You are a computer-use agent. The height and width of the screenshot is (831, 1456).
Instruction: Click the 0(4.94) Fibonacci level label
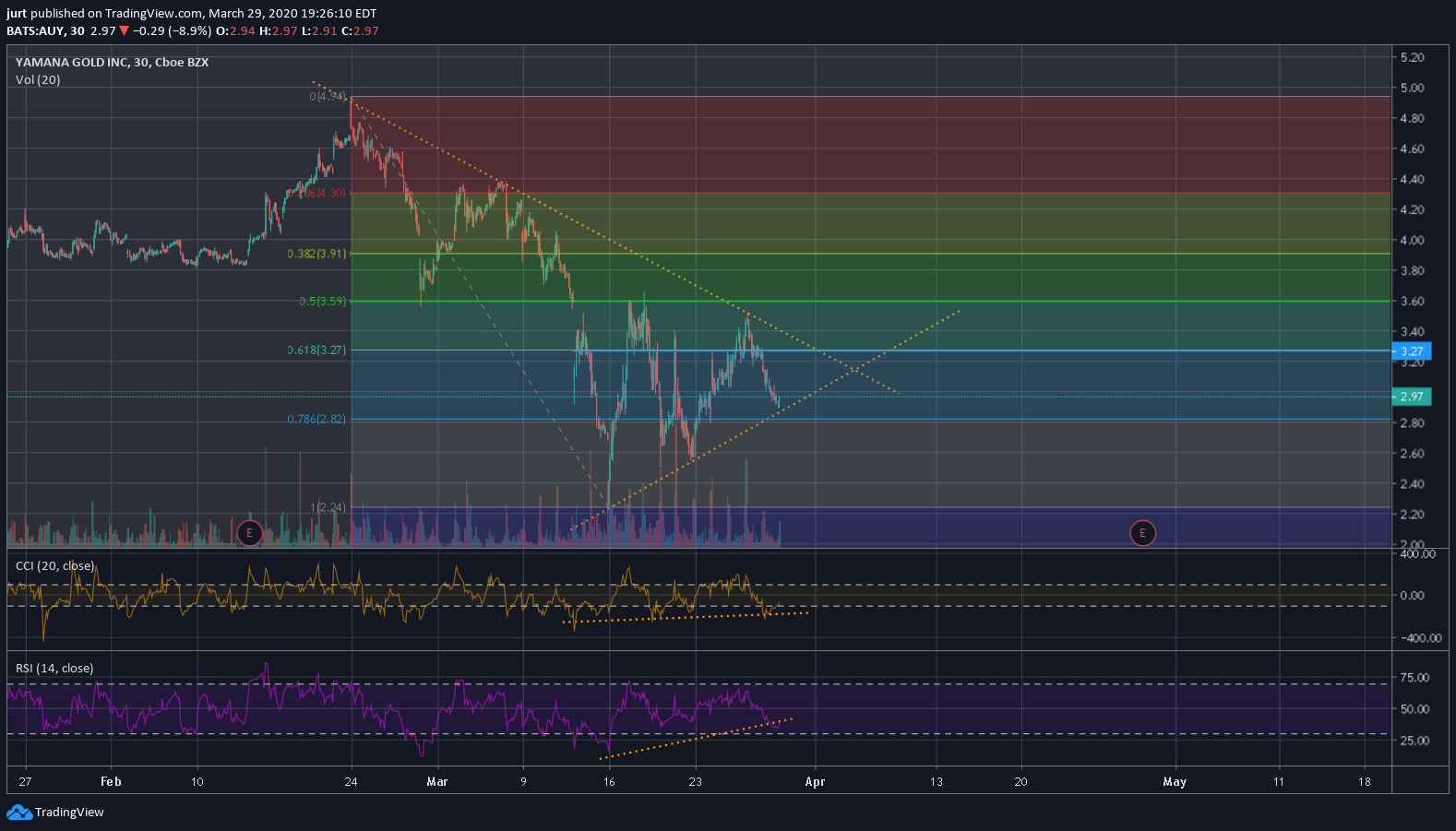point(328,97)
